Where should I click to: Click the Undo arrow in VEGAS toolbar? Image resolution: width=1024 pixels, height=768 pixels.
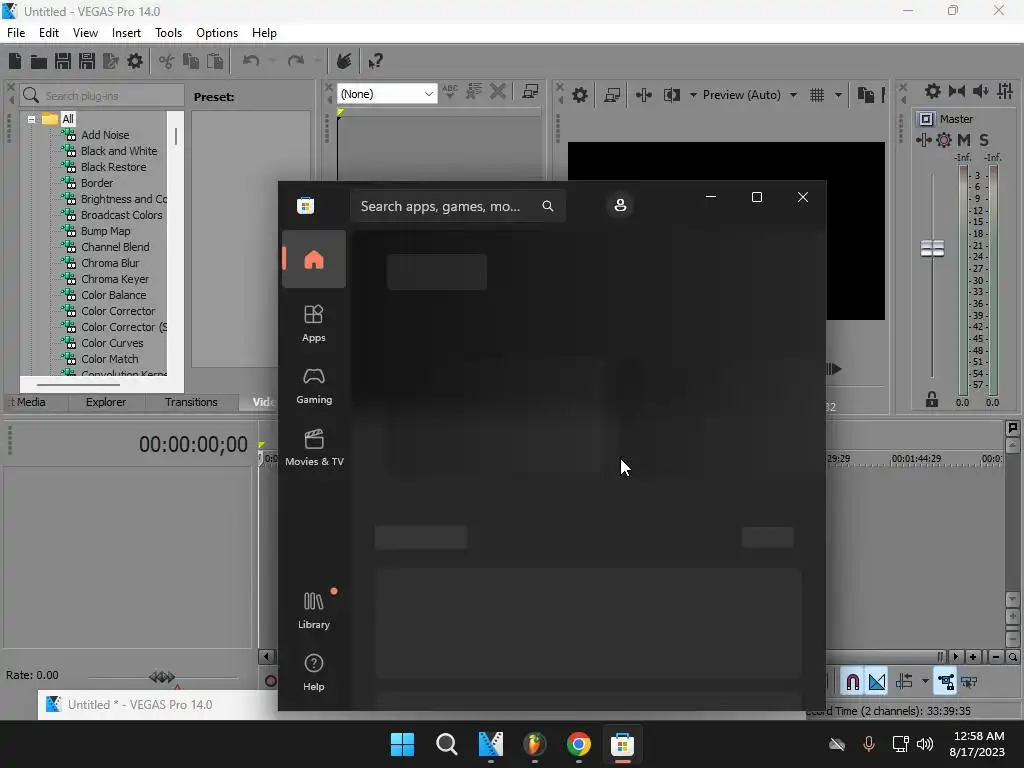click(x=251, y=61)
